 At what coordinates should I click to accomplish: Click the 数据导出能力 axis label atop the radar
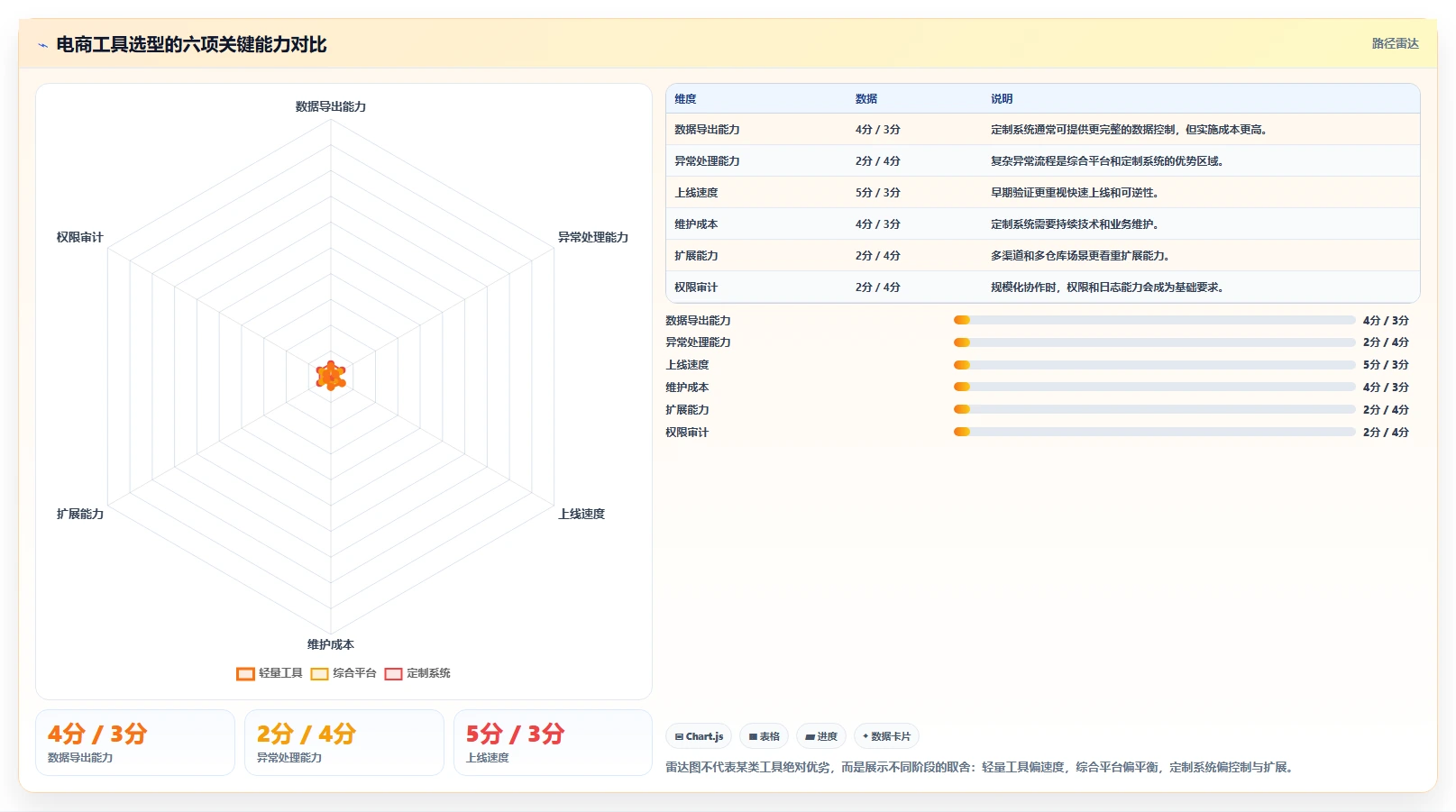click(x=331, y=106)
